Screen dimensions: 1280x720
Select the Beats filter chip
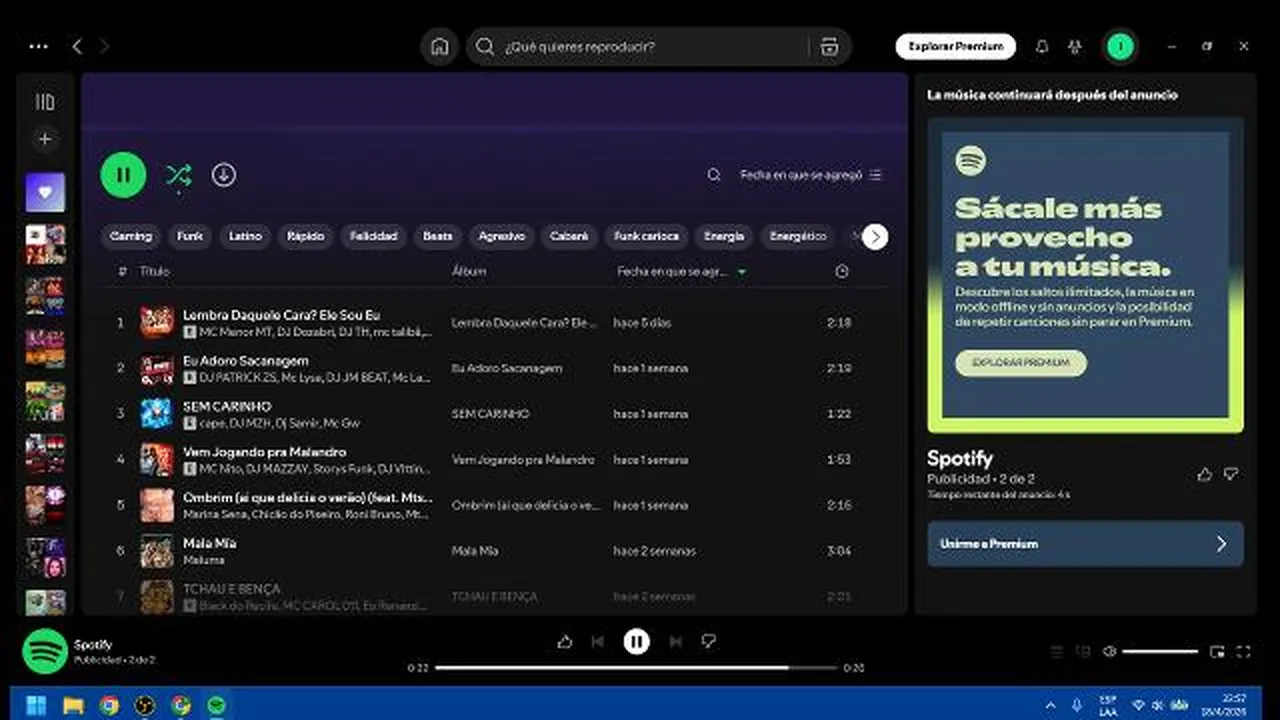(438, 237)
